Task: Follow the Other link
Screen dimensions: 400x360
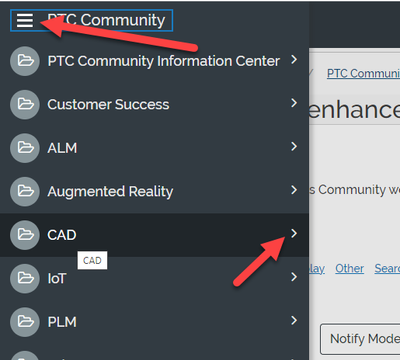Action: tap(349, 268)
